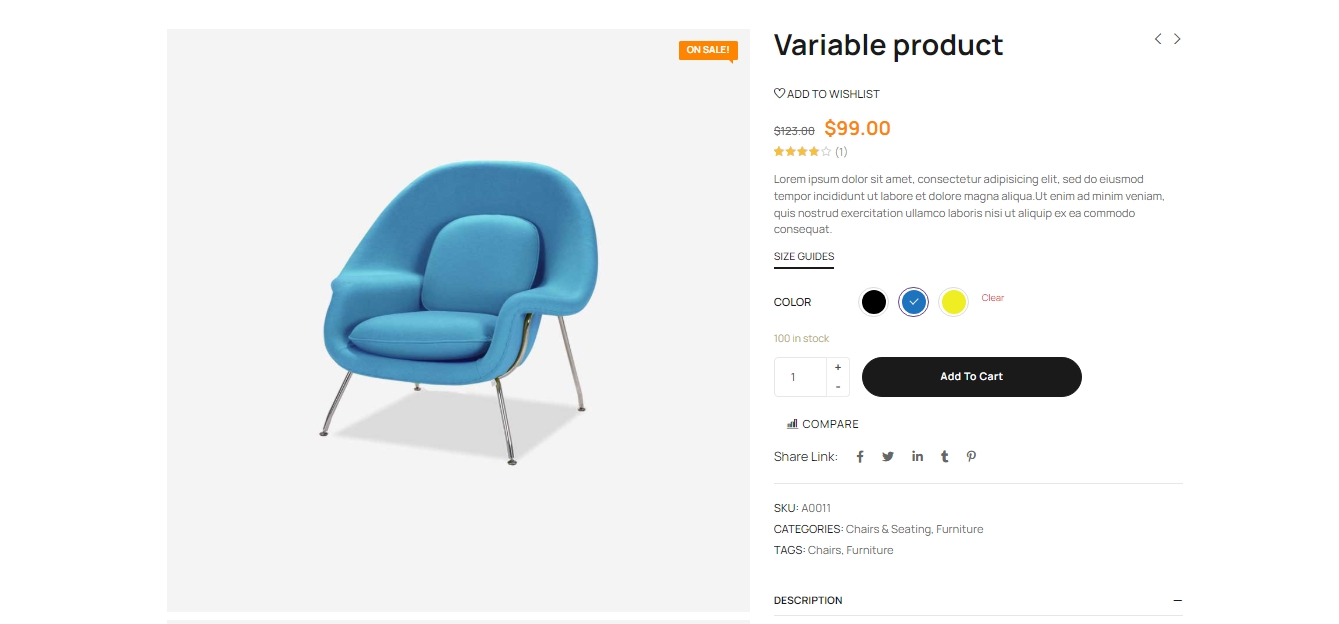Increase quantity with plus button
Viewport: 1339px width, 624px height.
tap(837, 366)
